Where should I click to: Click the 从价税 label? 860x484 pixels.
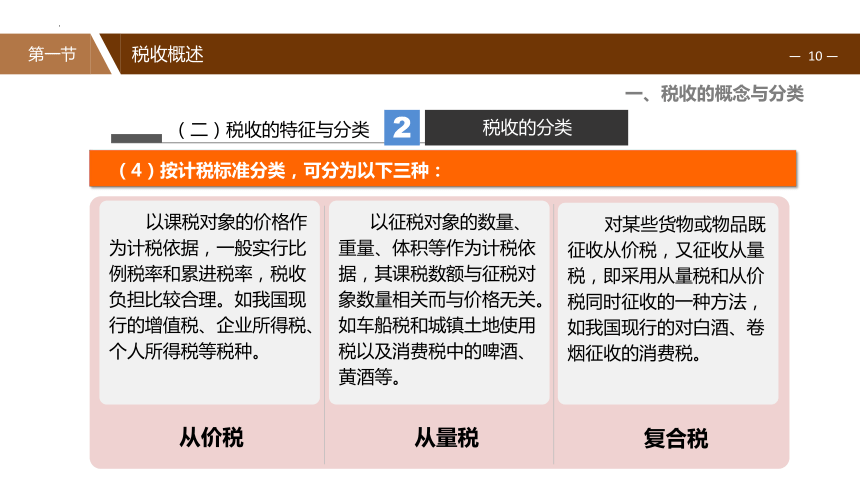click(x=211, y=438)
